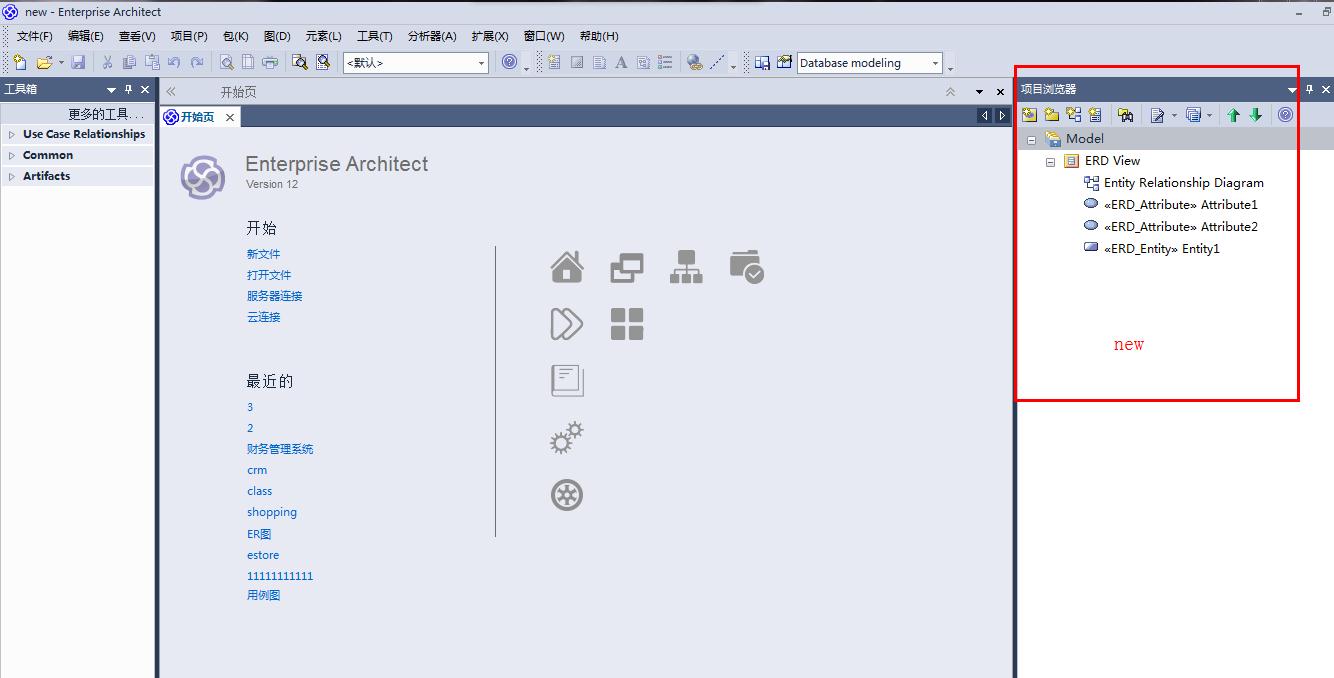Click the globe hyperlink toolbar icon
This screenshot has width=1334, height=678.
click(x=695, y=62)
